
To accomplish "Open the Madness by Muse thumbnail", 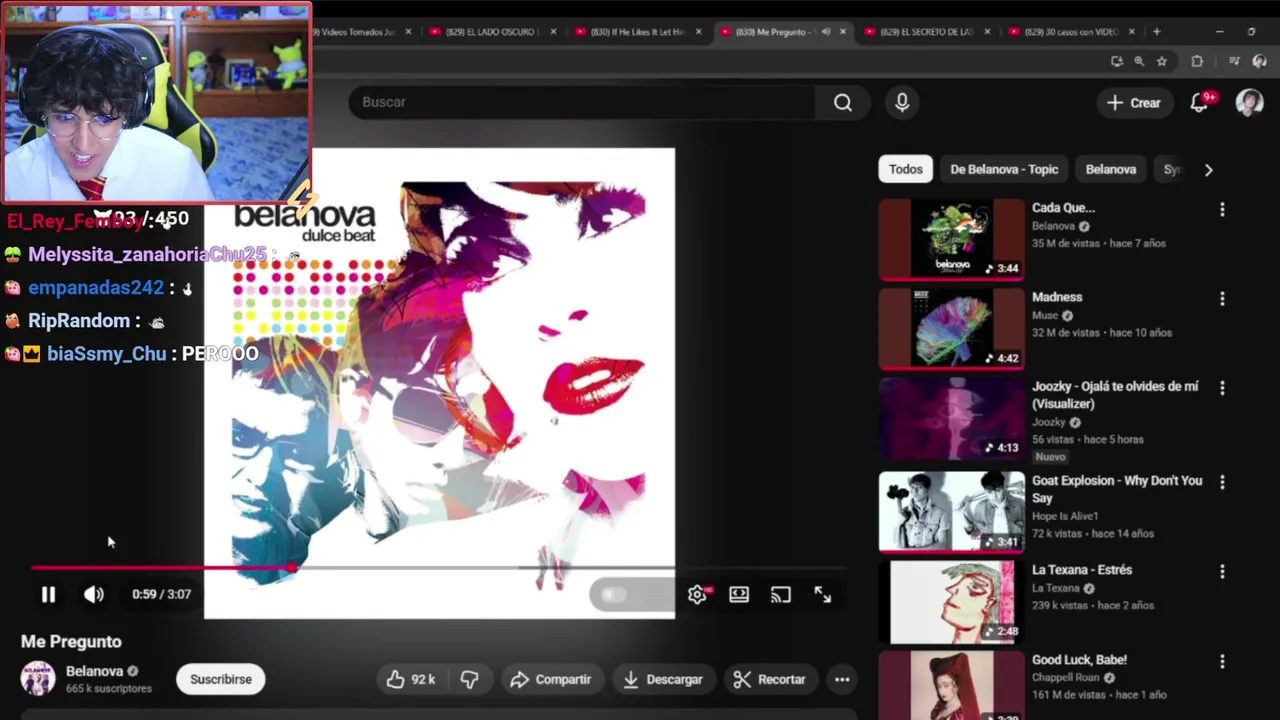I will [952, 329].
